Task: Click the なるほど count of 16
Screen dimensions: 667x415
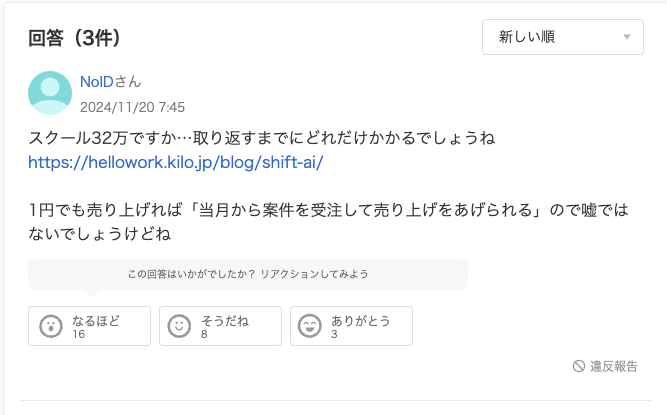Action: coord(79,334)
